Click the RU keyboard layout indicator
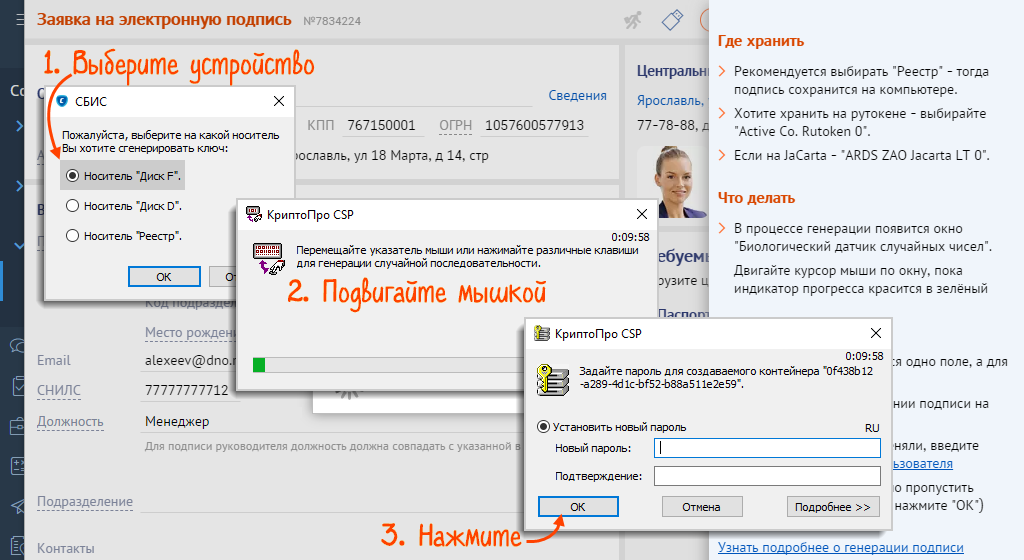1024x560 pixels. pyautogui.click(x=872, y=428)
